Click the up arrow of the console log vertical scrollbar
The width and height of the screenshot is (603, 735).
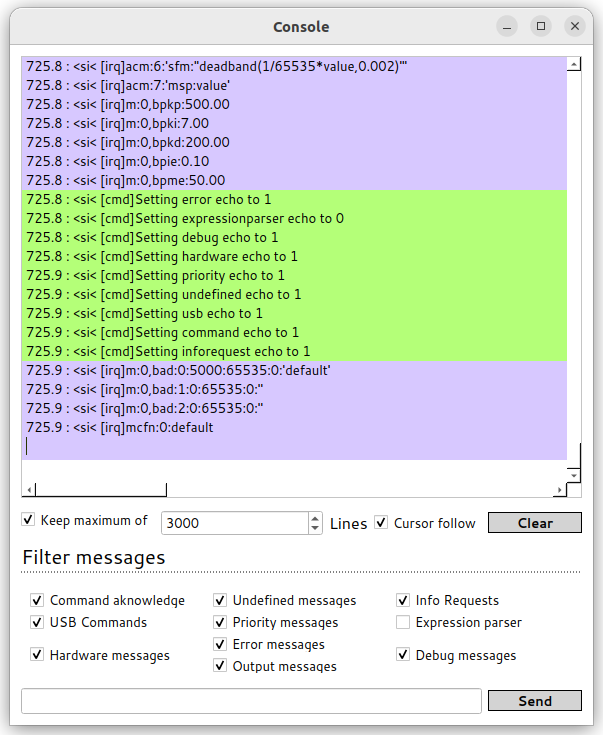tap(573, 64)
